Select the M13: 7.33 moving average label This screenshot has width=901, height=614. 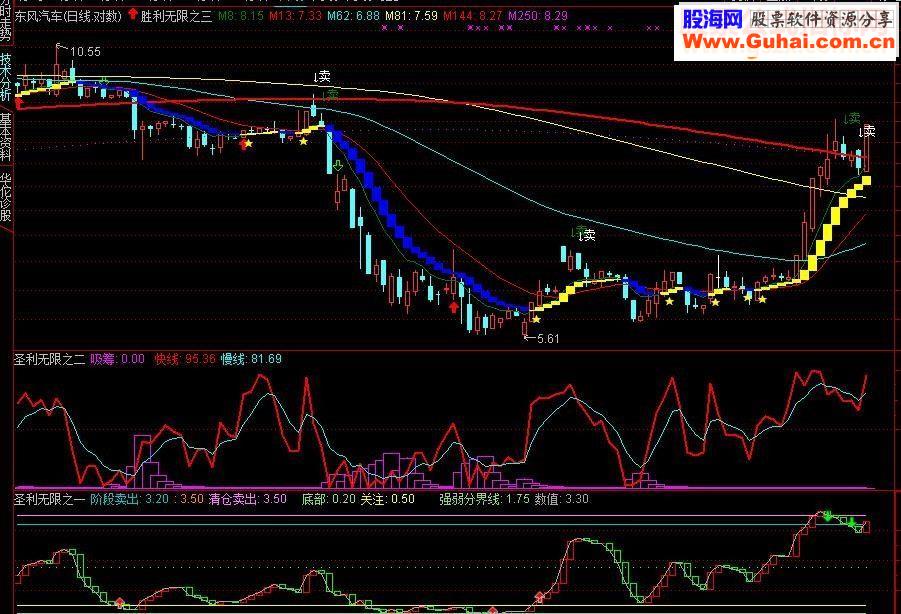pyautogui.click(x=295, y=16)
